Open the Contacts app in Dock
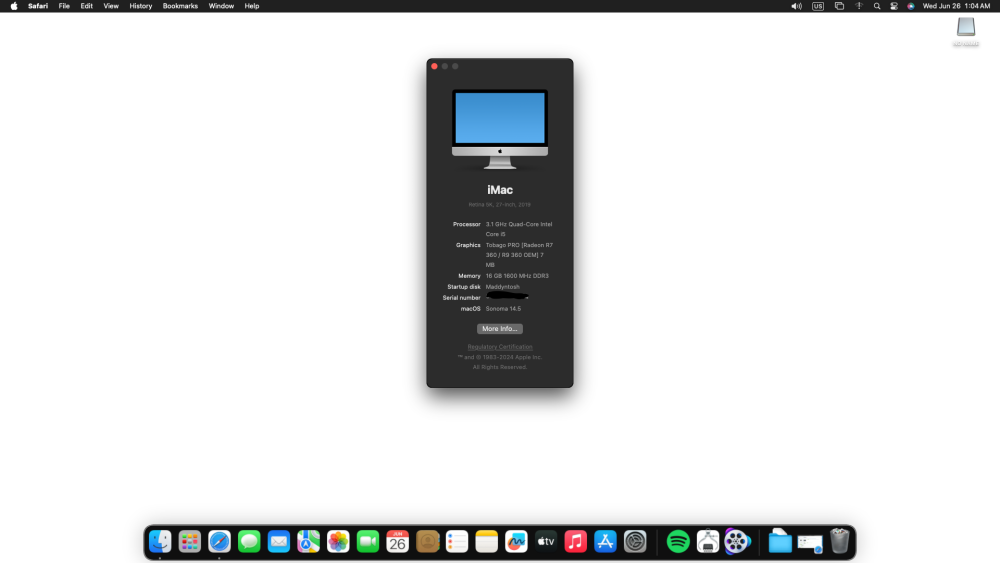1000x563 pixels. tap(427, 542)
